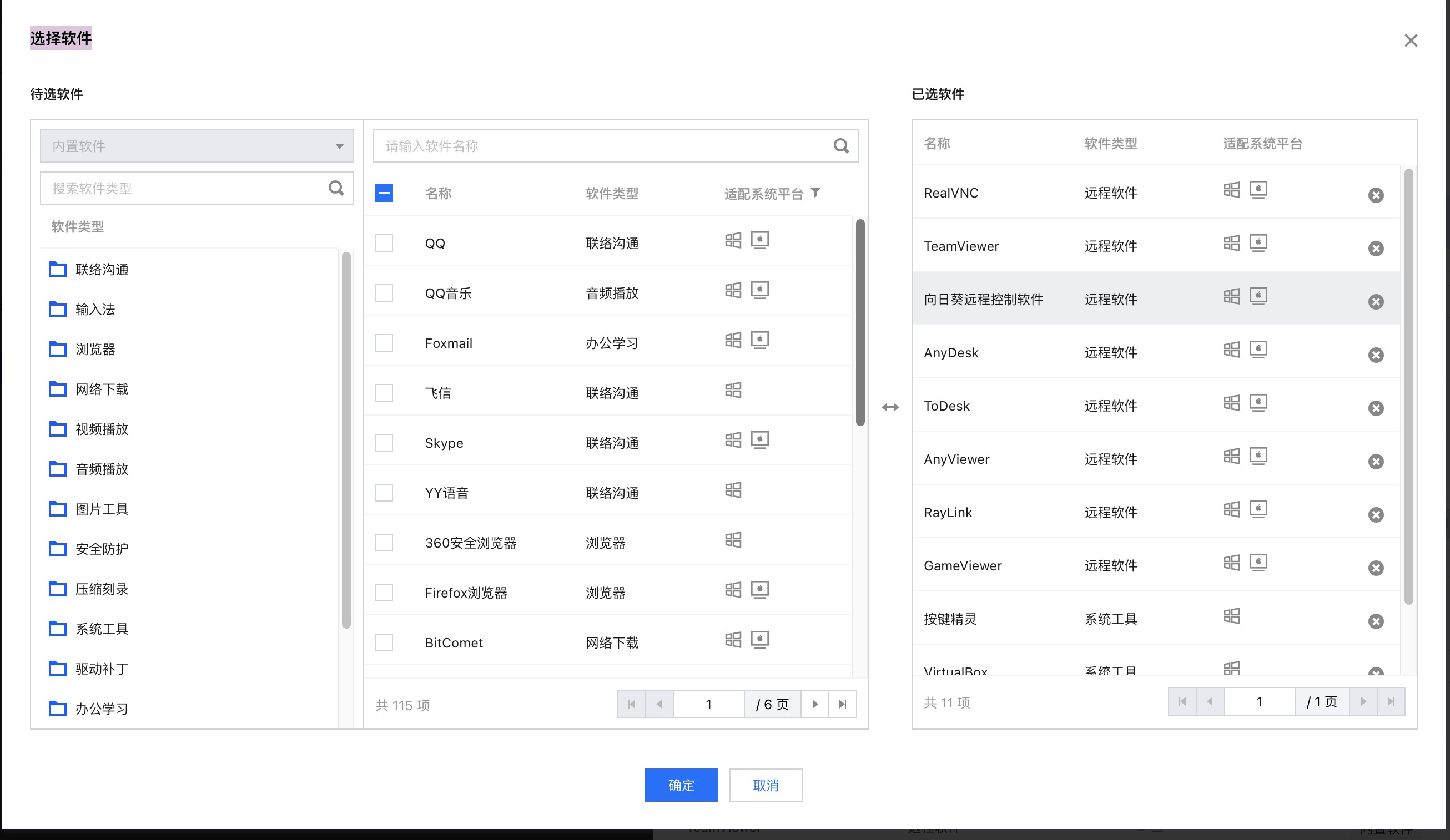Click the Windows platform icon in the 飞信 row
Image resolution: width=1450 pixels, height=840 pixels.
pos(733,390)
